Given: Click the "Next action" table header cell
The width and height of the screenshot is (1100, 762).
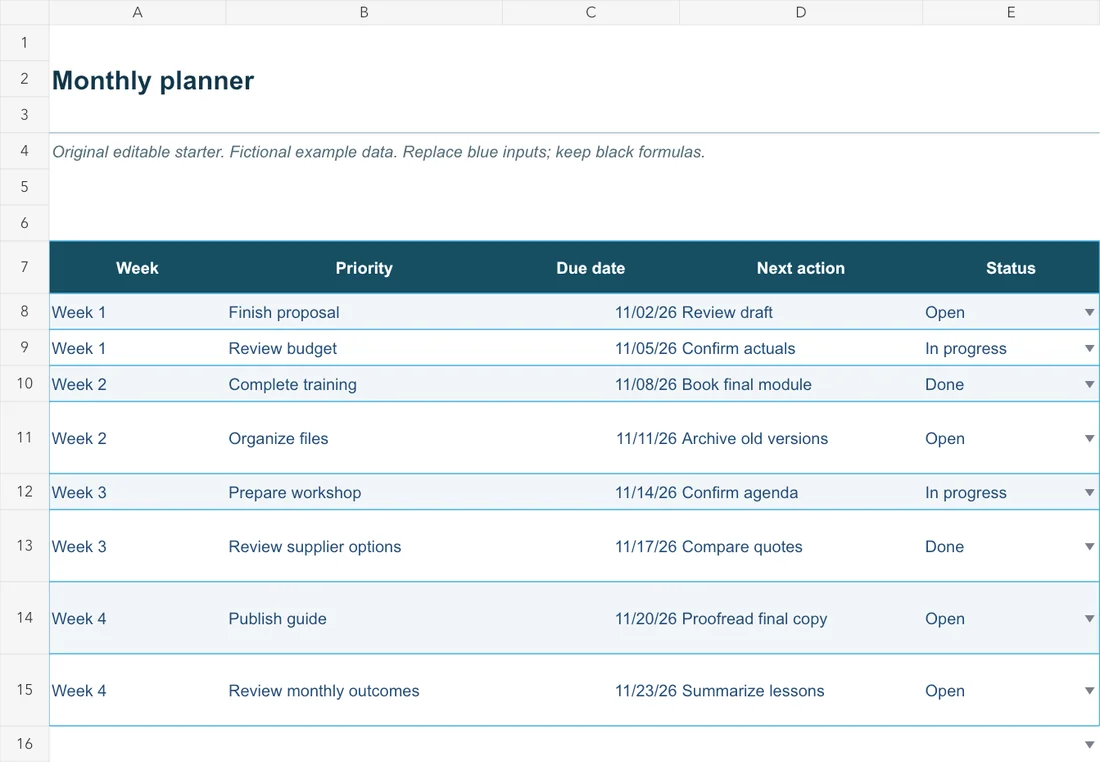Looking at the screenshot, I should tap(800, 268).
